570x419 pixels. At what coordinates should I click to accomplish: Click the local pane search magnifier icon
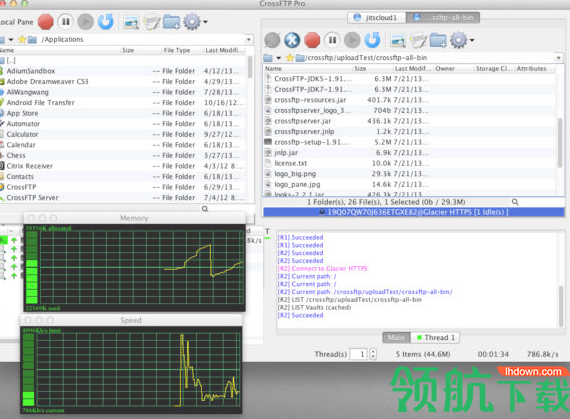pyautogui.click(x=205, y=209)
